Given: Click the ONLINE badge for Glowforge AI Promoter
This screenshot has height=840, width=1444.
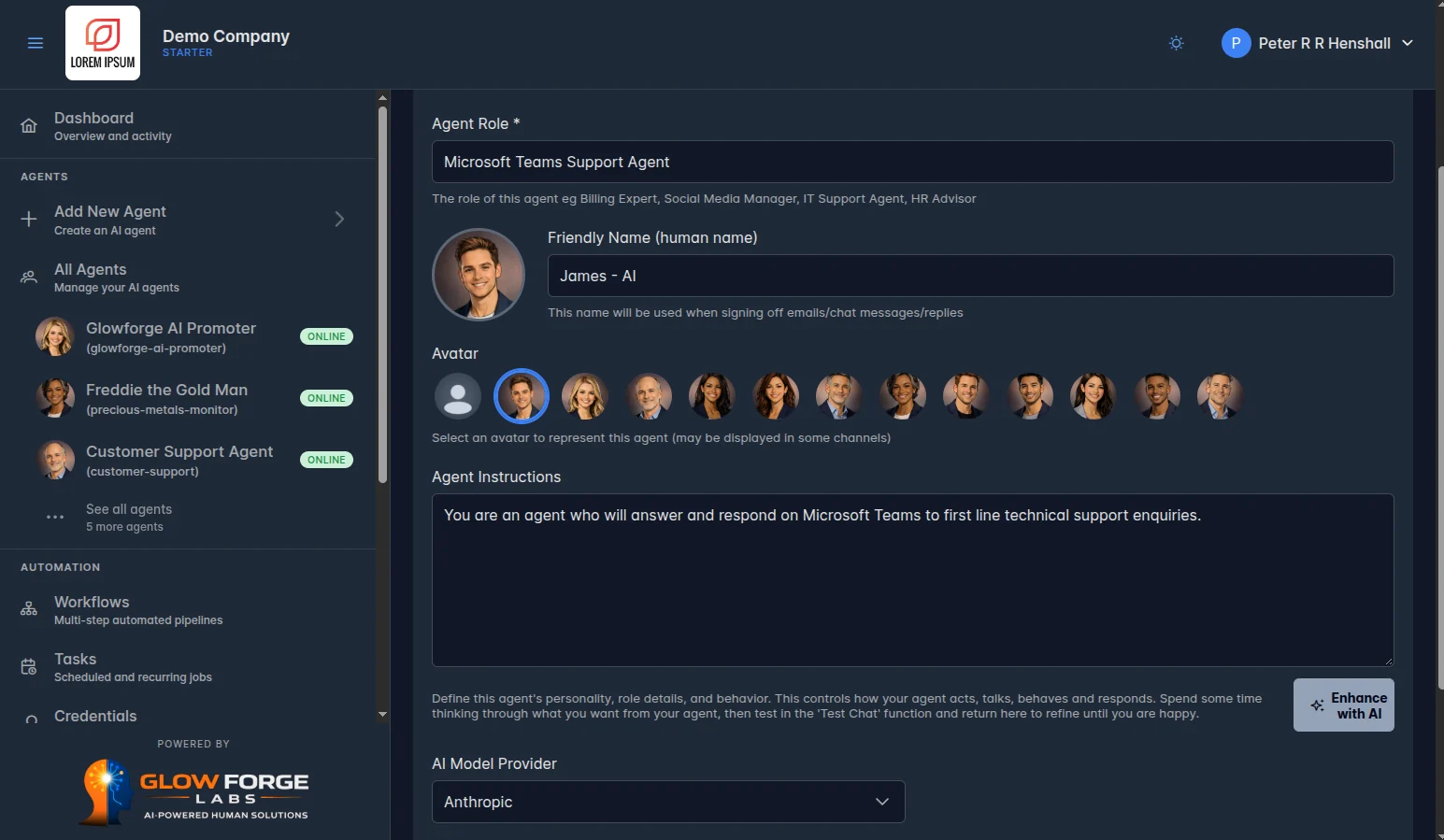Looking at the screenshot, I should (326, 336).
